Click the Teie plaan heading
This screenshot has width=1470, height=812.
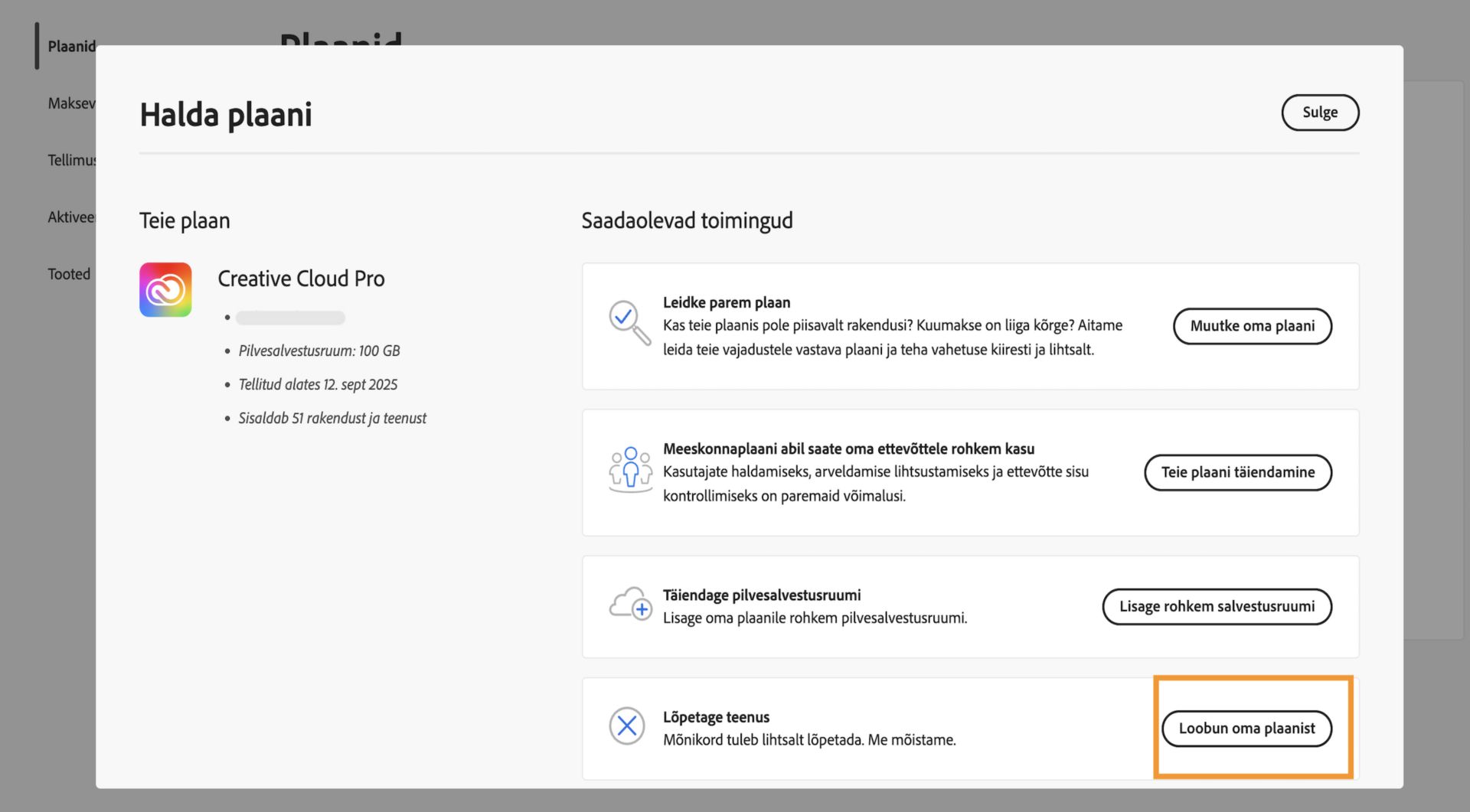[185, 220]
